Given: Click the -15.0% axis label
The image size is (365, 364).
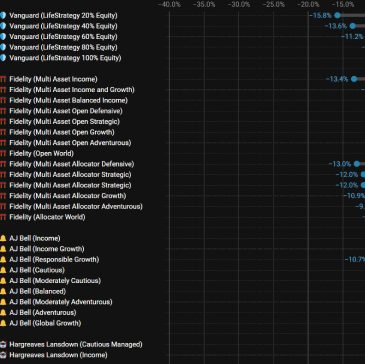Looking at the screenshot, I should pyautogui.click(x=343, y=4).
